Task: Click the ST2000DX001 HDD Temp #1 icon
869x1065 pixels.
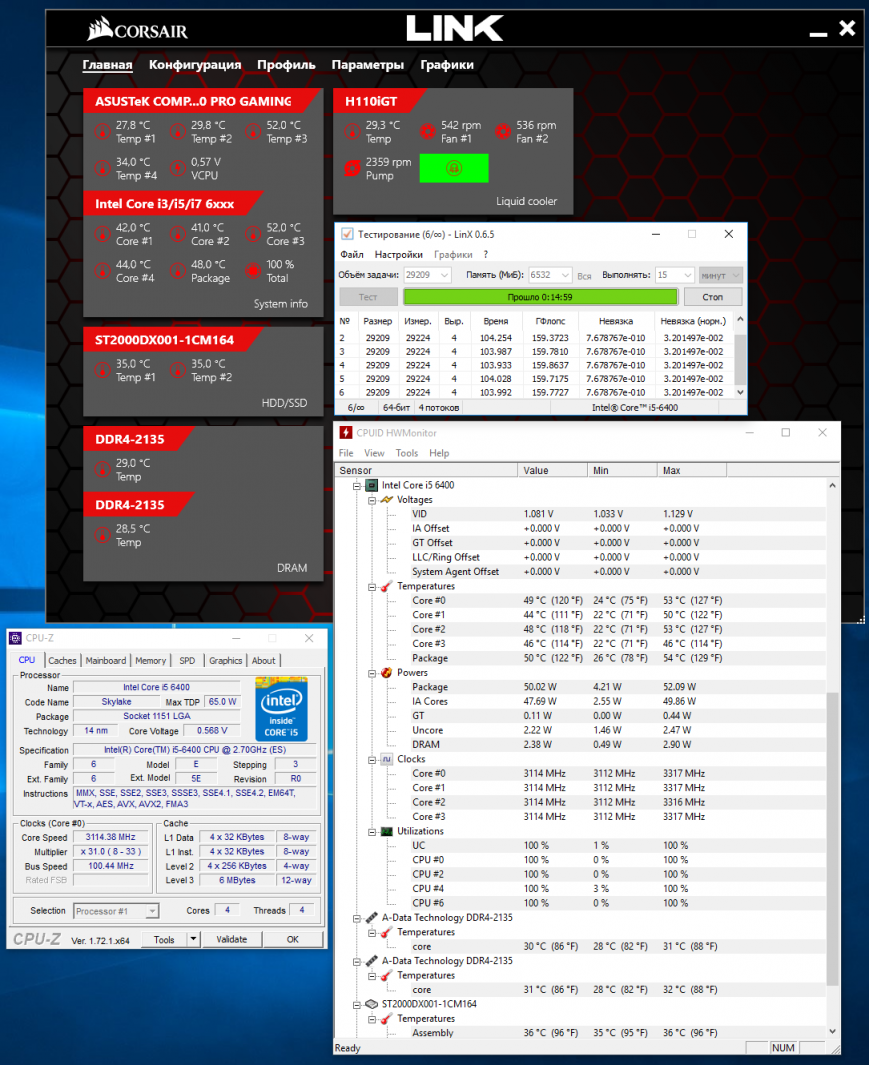Action: tap(102, 371)
